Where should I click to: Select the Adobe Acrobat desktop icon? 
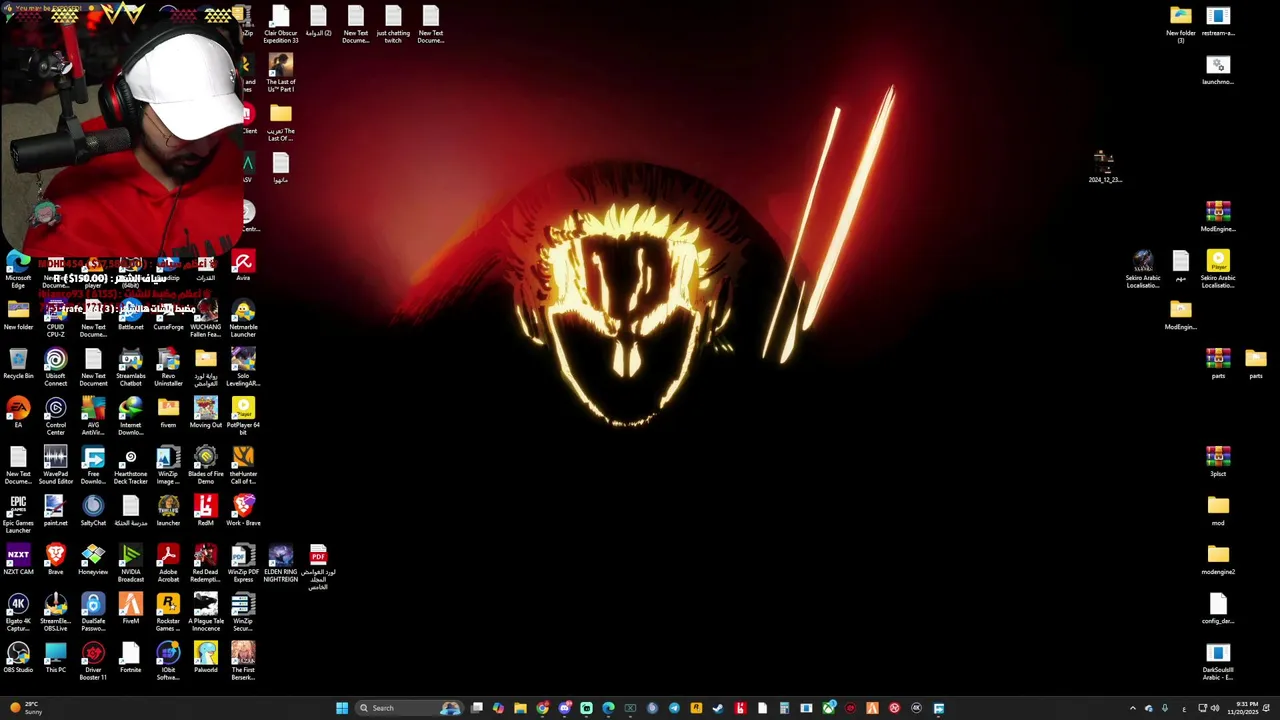pyautogui.click(x=168, y=563)
